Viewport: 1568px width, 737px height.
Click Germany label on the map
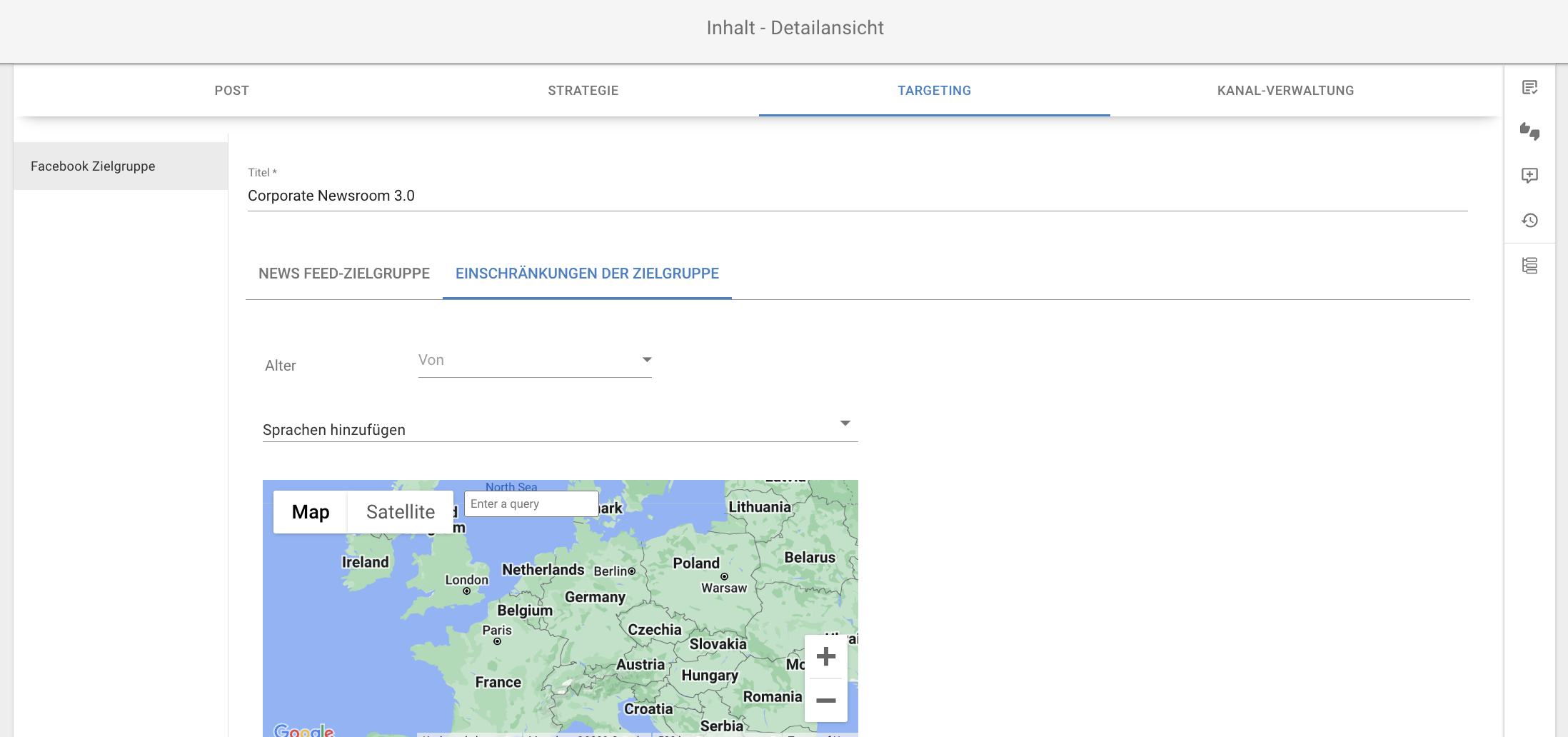pyautogui.click(x=595, y=597)
